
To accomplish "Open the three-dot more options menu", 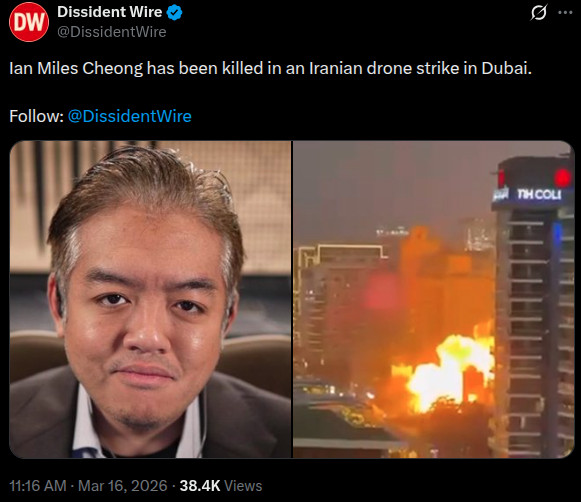I will tap(565, 12).
